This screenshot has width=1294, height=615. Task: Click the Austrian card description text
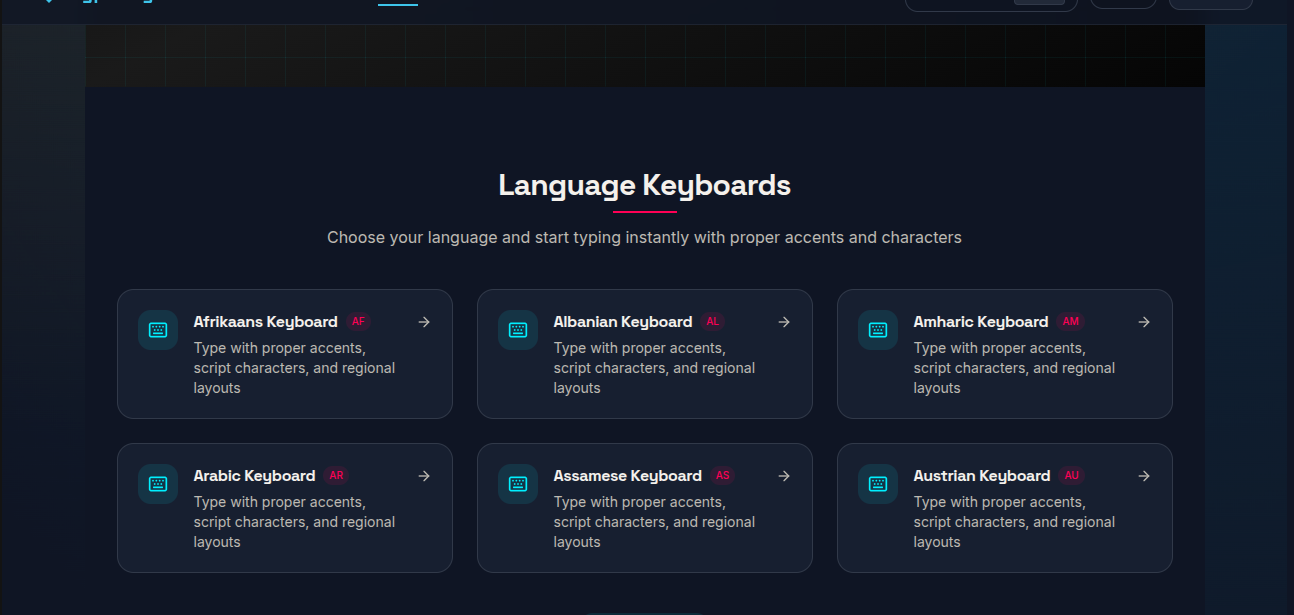(1015, 522)
